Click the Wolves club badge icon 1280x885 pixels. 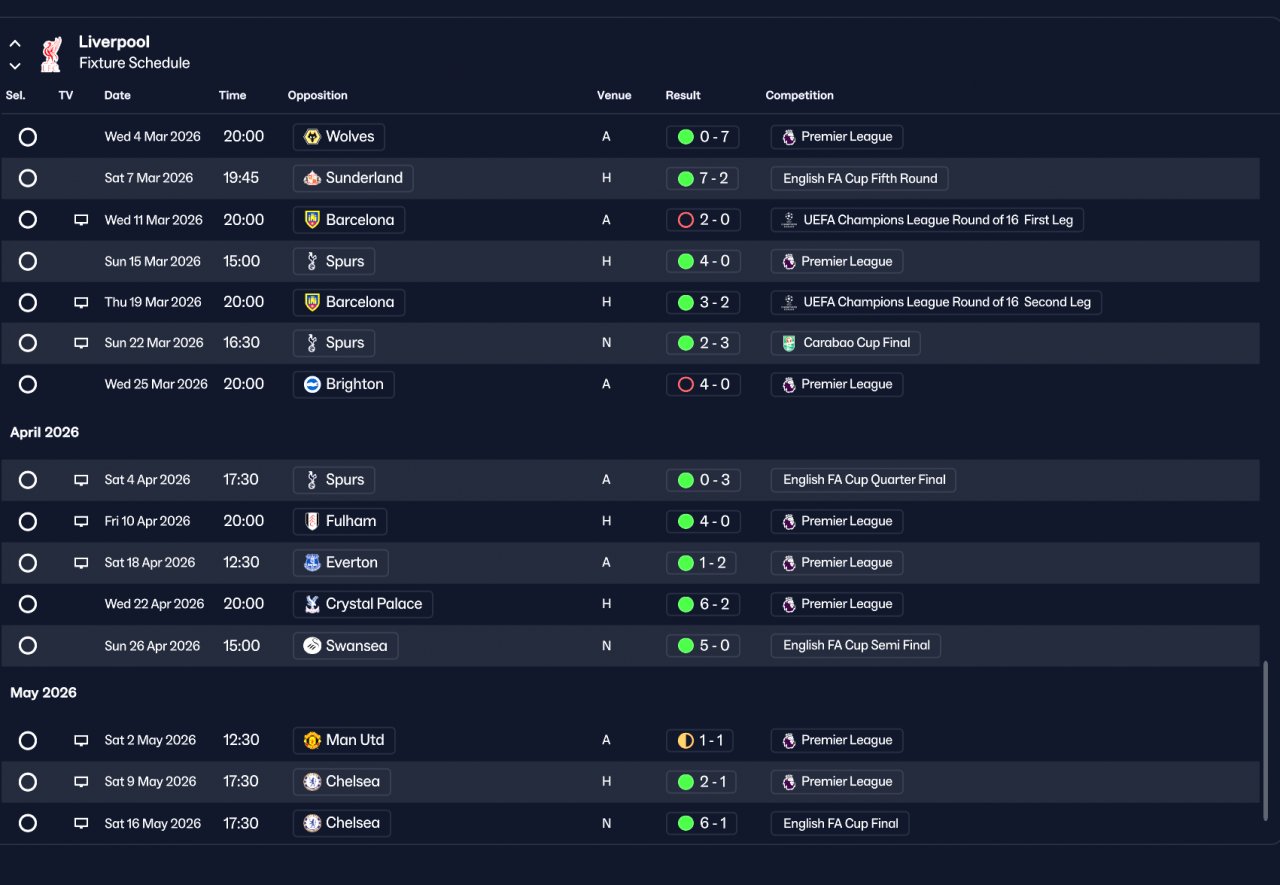pyautogui.click(x=312, y=137)
